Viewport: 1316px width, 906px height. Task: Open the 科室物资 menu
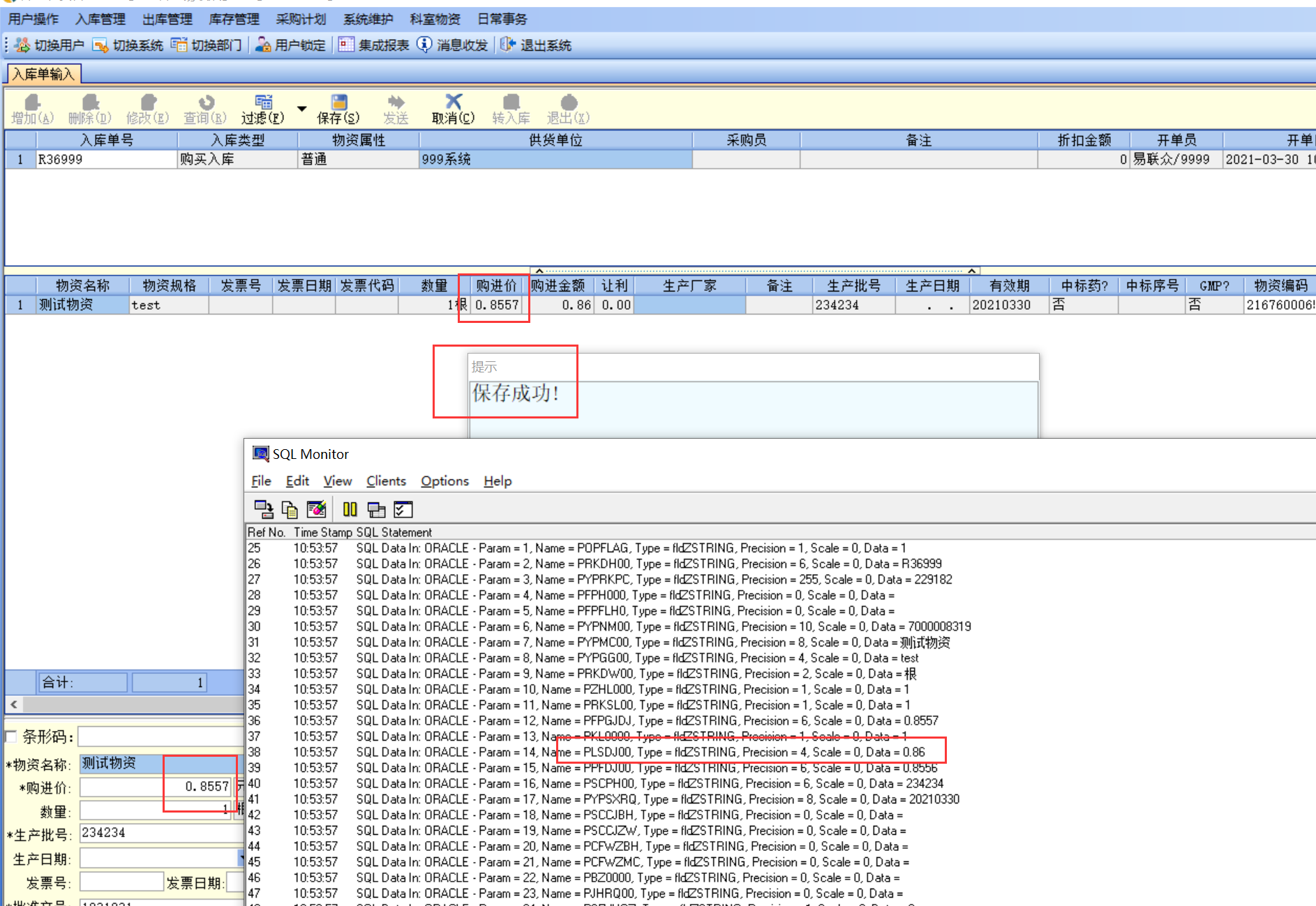(x=435, y=20)
